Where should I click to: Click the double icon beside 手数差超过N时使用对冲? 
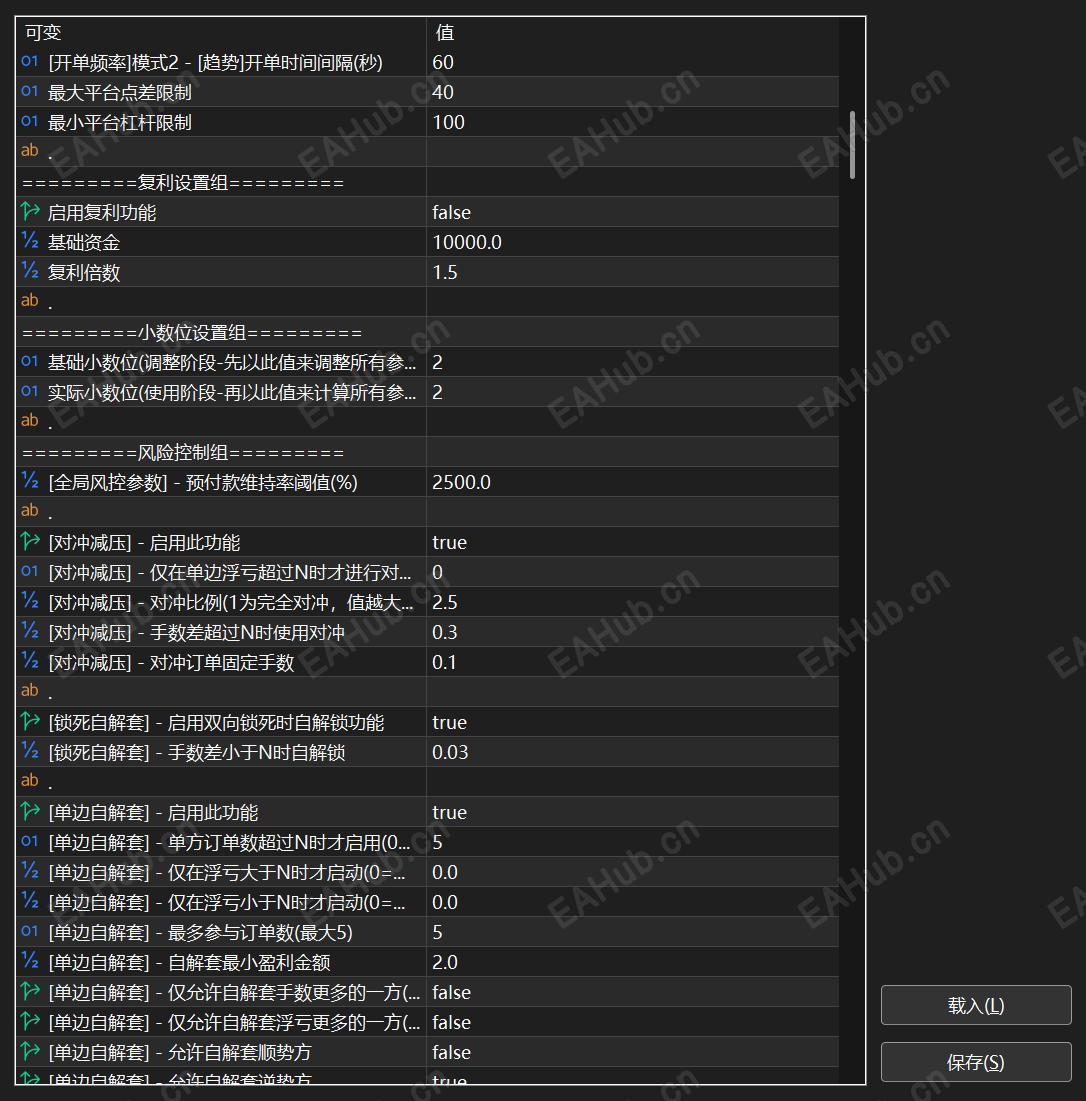point(29,631)
